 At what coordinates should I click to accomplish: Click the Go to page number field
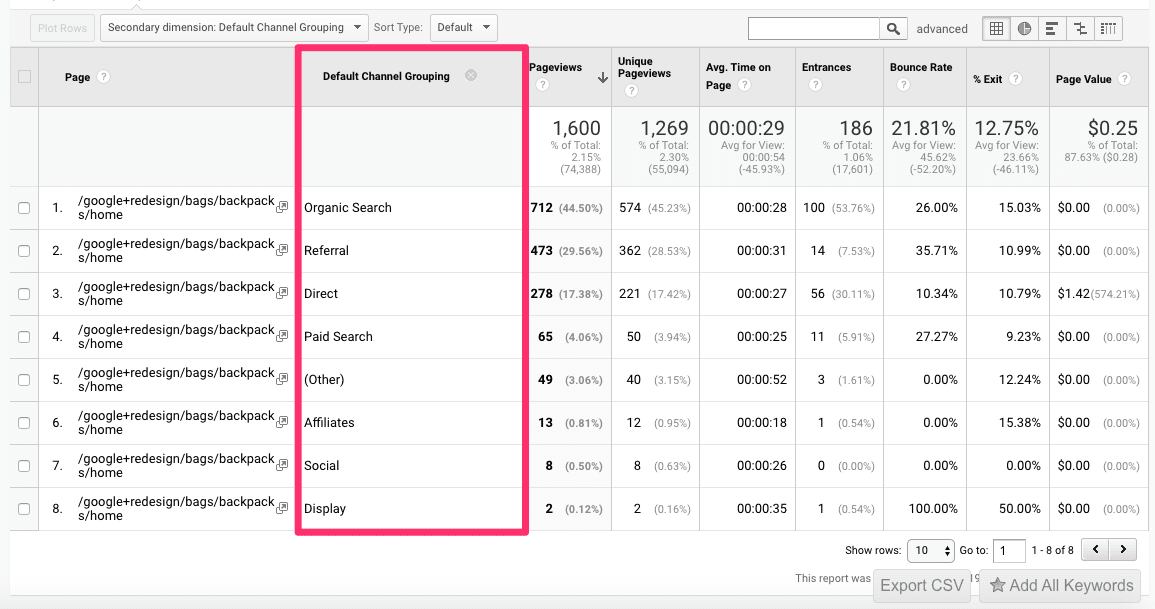tap(1009, 550)
